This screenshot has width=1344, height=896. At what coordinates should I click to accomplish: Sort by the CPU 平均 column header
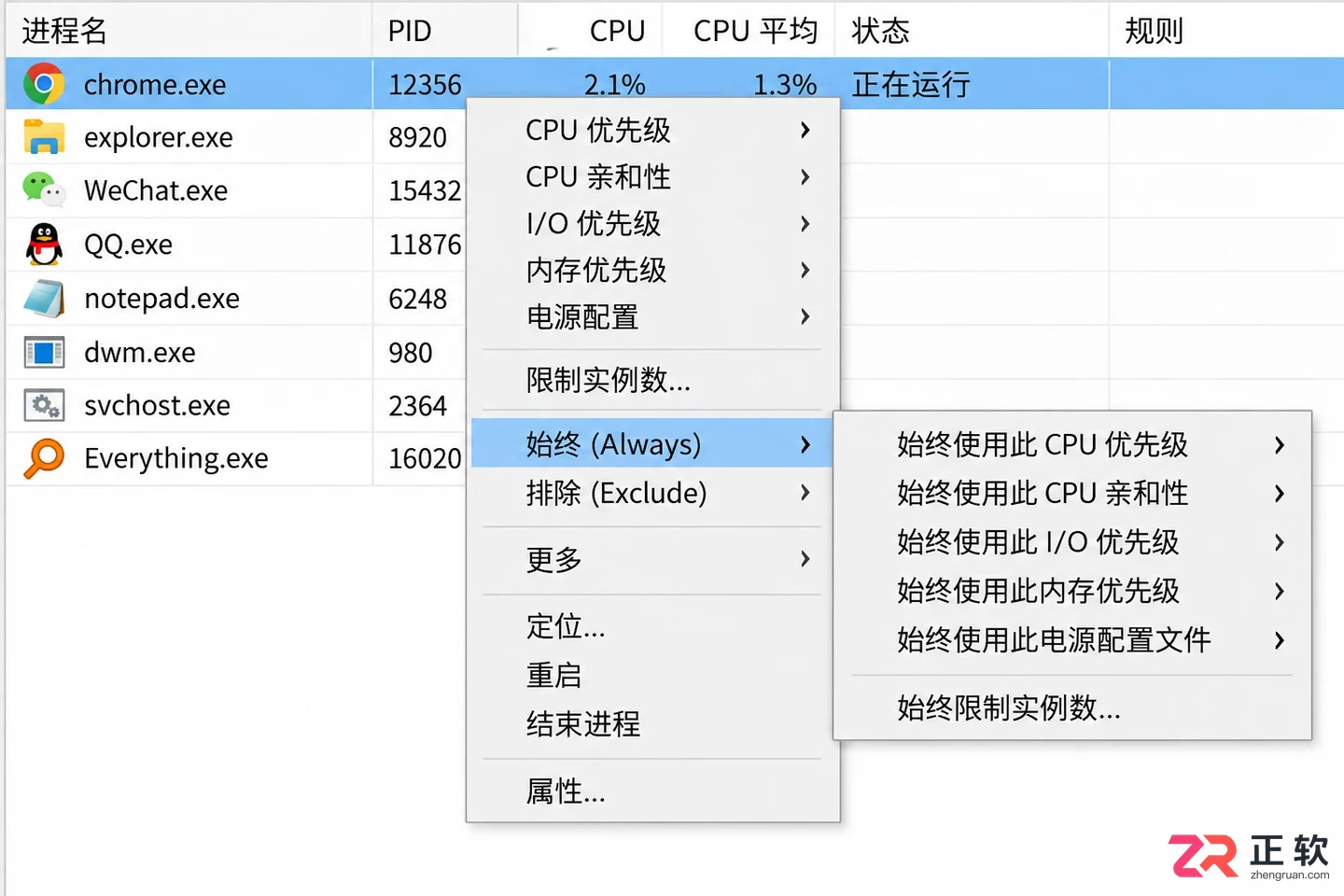[x=749, y=31]
